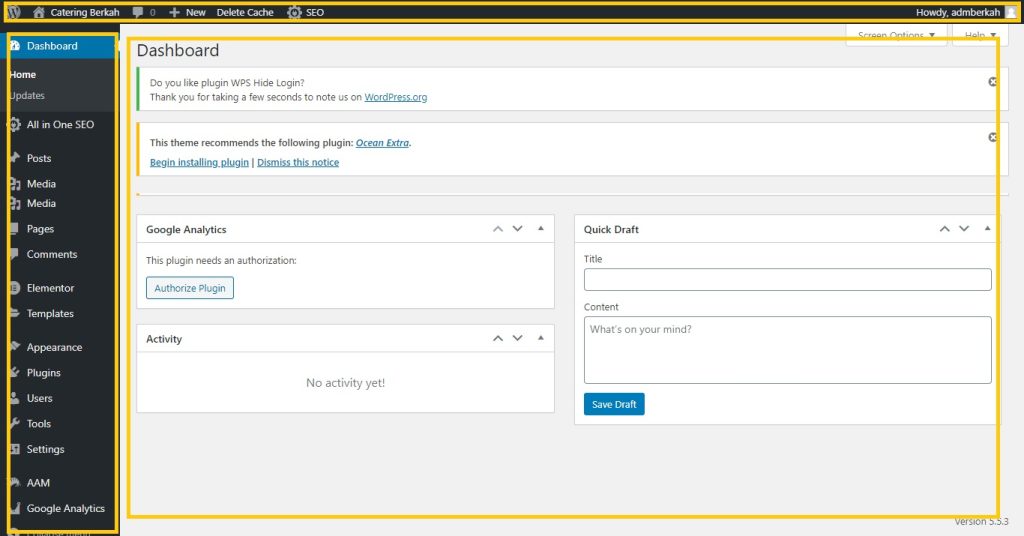The height and width of the screenshot is (536, 1024).
Task: Open the New content menu label
Action: pos(195,12)
